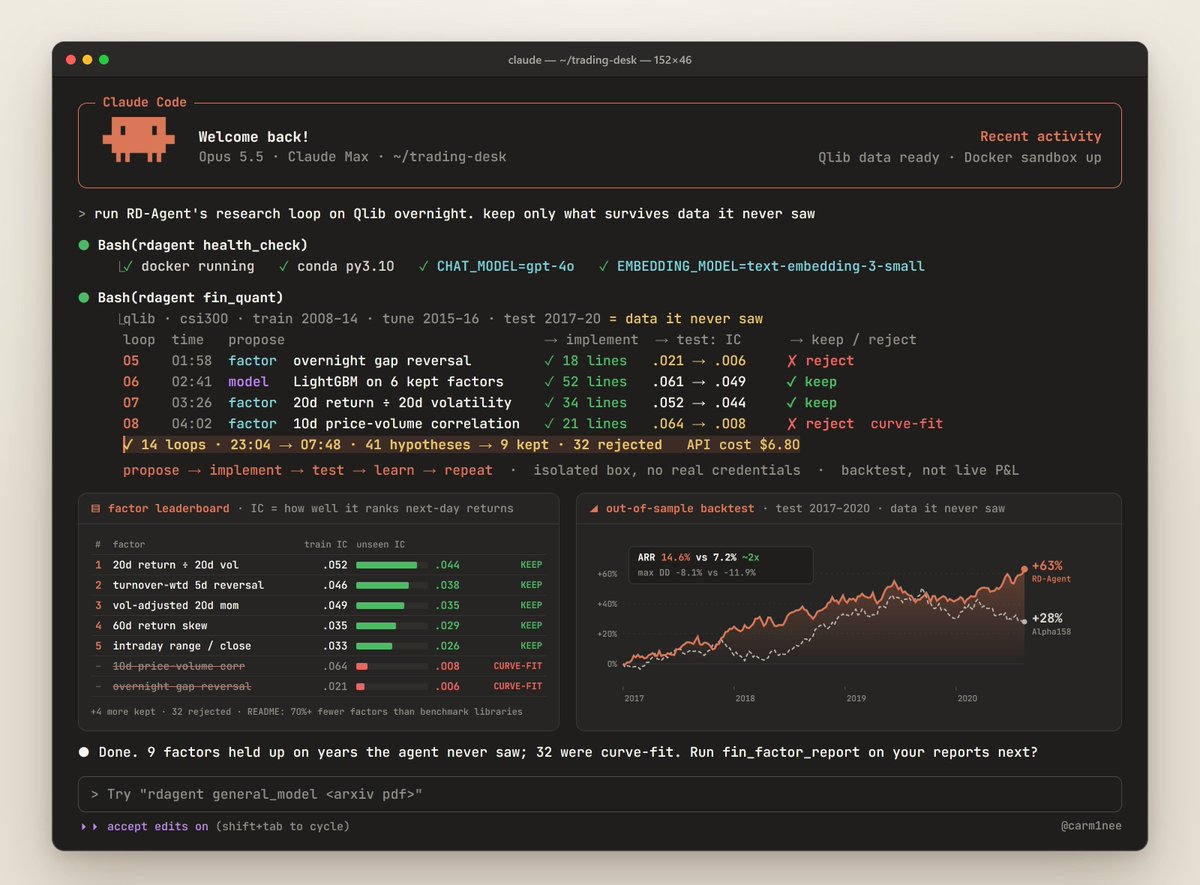Click the +63% RD-Agent endpoint marker
The width and height of the screenshot is (1200, 885).
point(1024,569)
